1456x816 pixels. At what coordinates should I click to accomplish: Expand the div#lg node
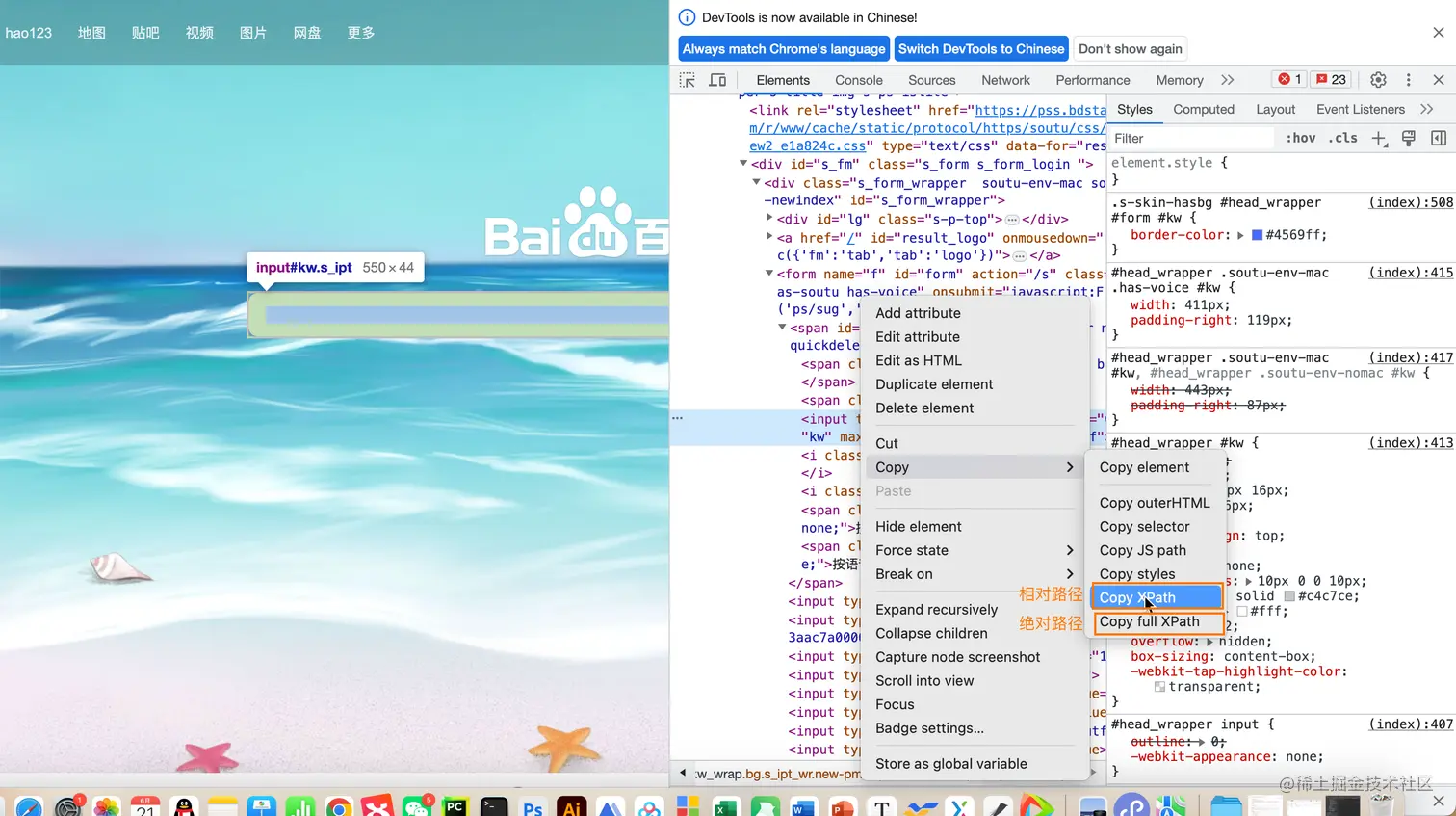(768, 219)
